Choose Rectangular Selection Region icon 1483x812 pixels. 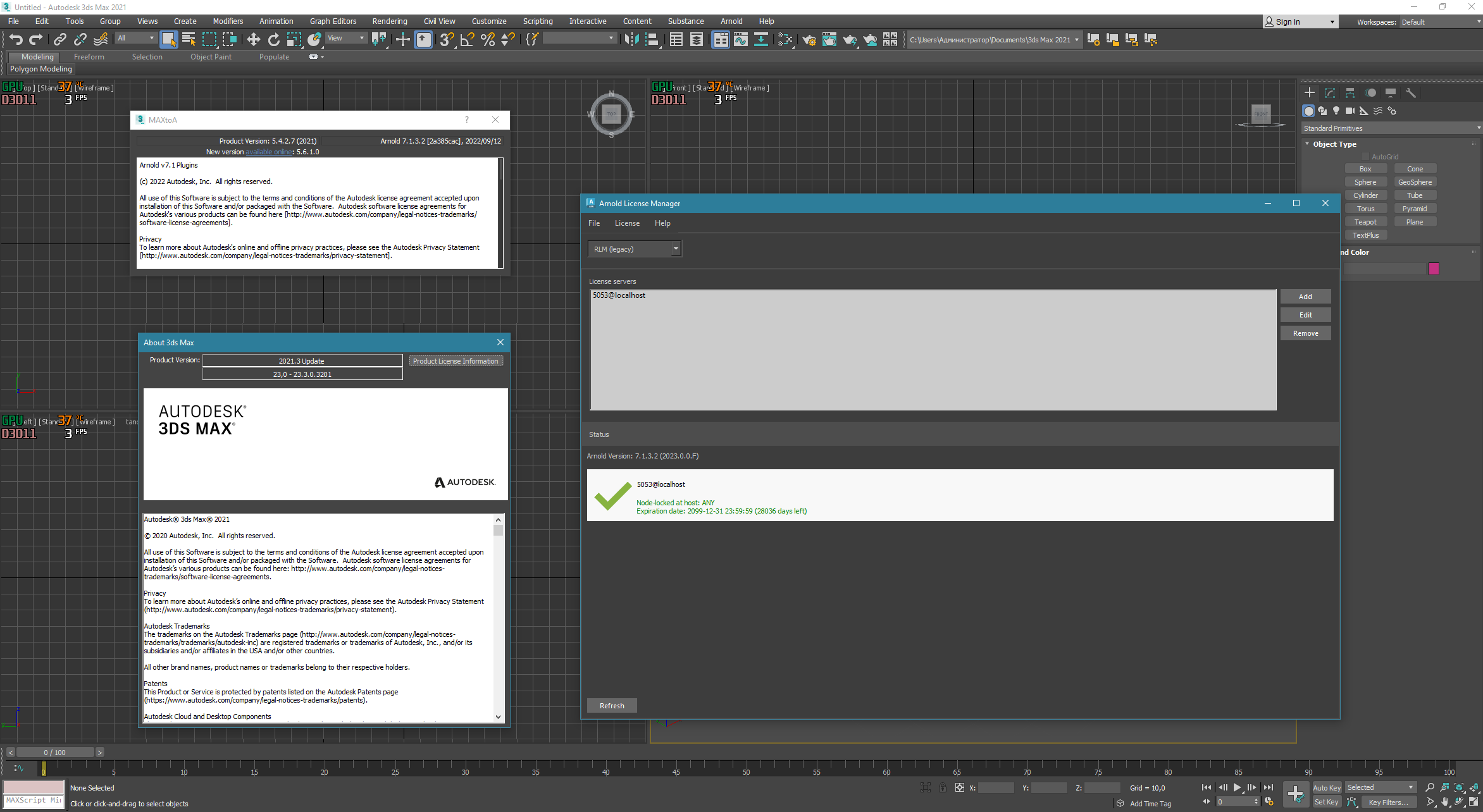(209, 39)
